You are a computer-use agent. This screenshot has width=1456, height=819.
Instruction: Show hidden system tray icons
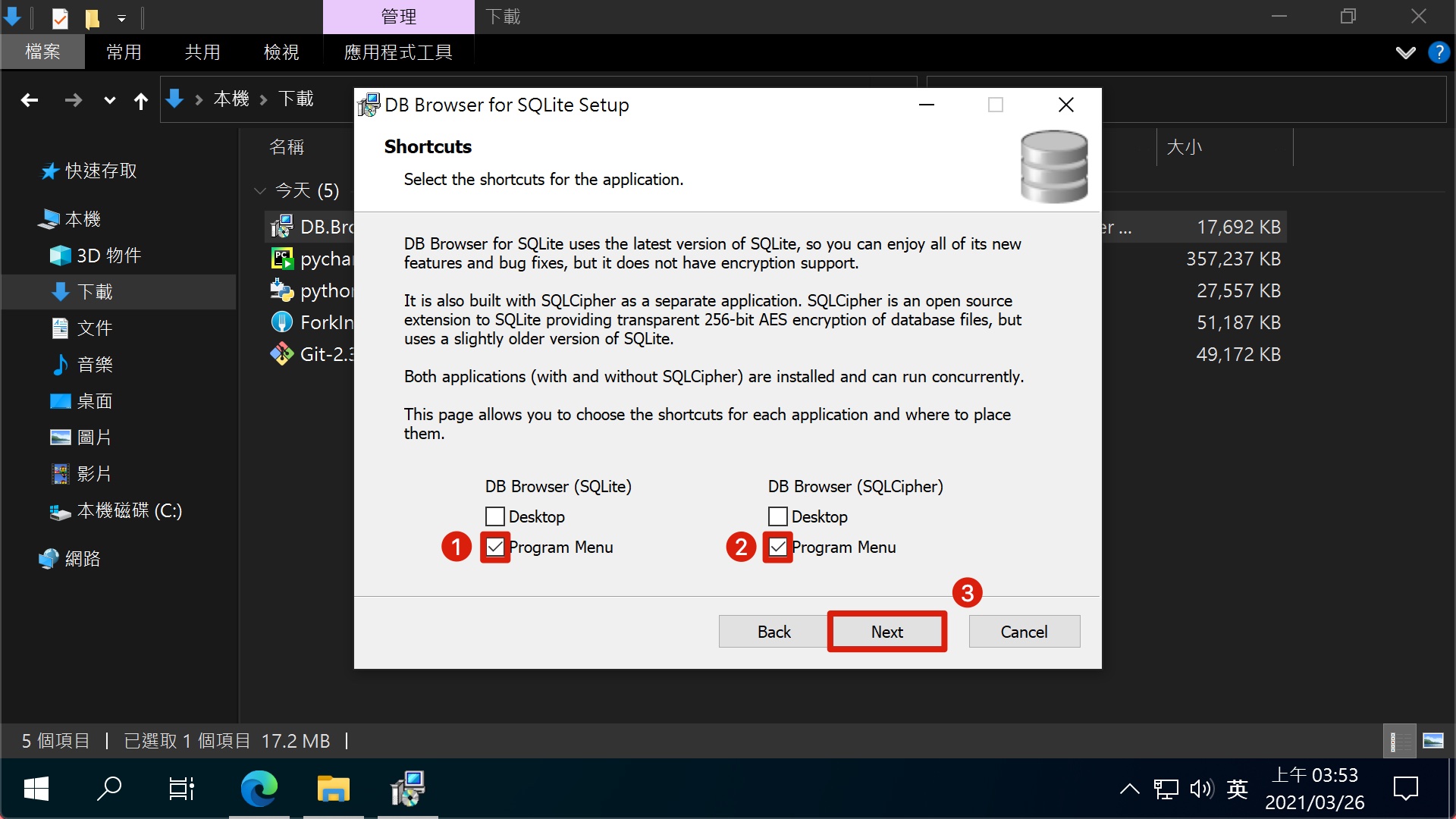coord(1129,789)
